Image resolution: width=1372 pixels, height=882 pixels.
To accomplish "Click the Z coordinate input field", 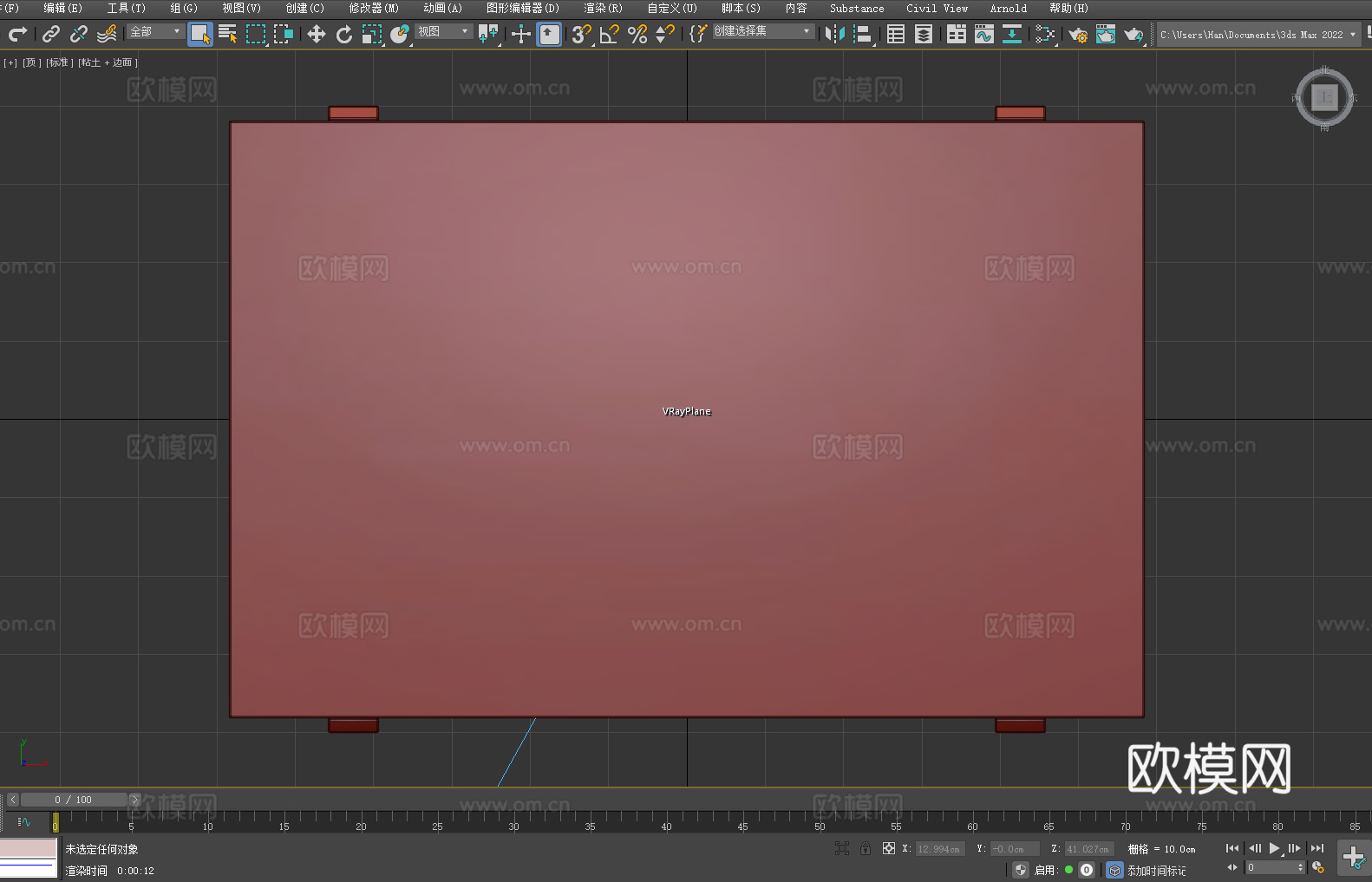I will coord(1088,849).
